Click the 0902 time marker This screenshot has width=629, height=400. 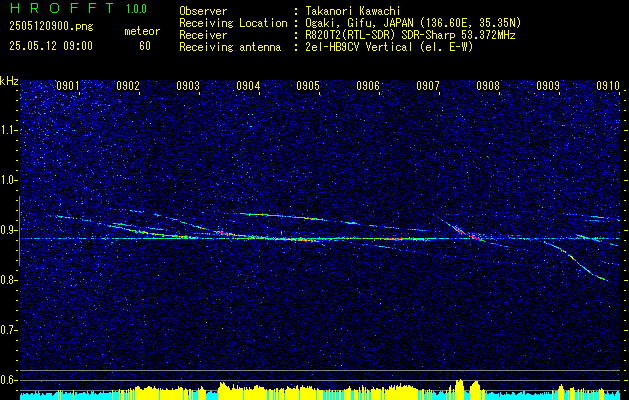[x=128, y=85]
